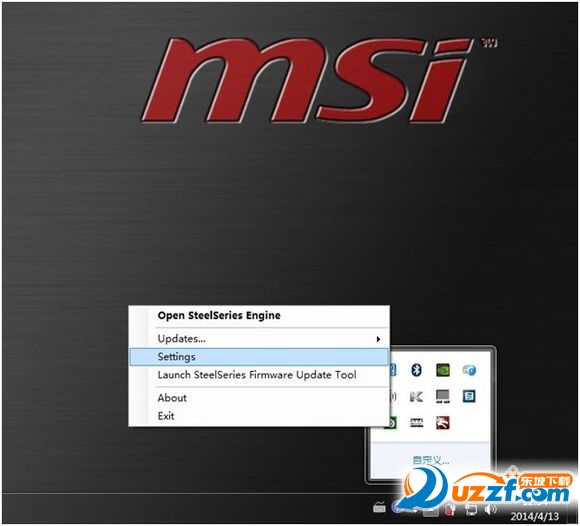The image size is (580, 526).
Task: Click the 2014/4/13 date on taskbar
Action: click(x=535, y=516)
